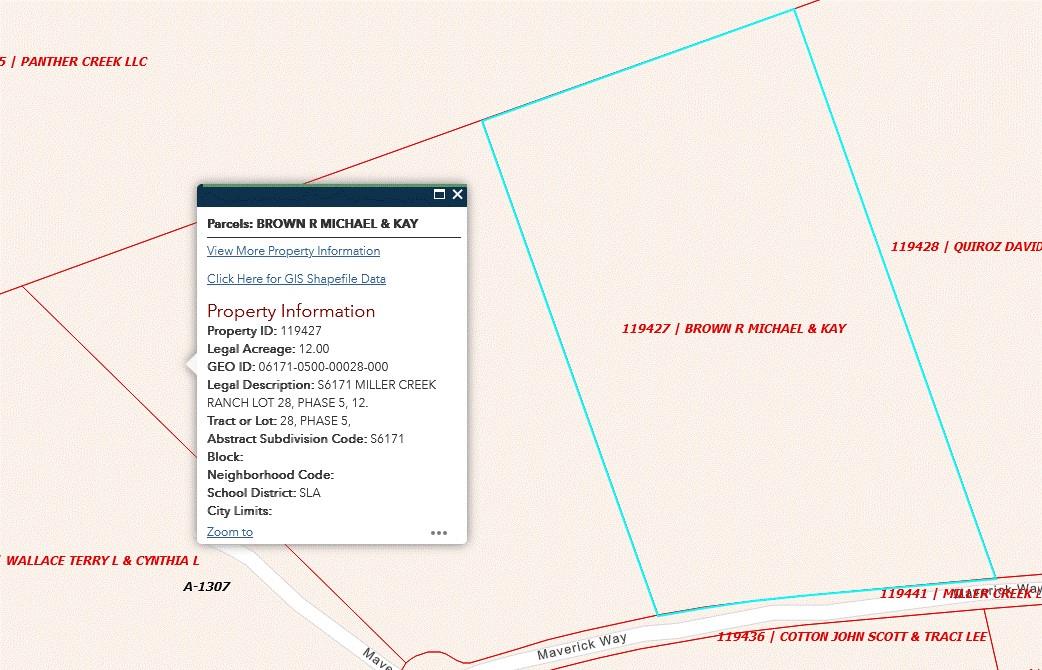Select the PANTHER CREEK LLC parcel label
Screen dimensions: 1042x670
point(73,61)
